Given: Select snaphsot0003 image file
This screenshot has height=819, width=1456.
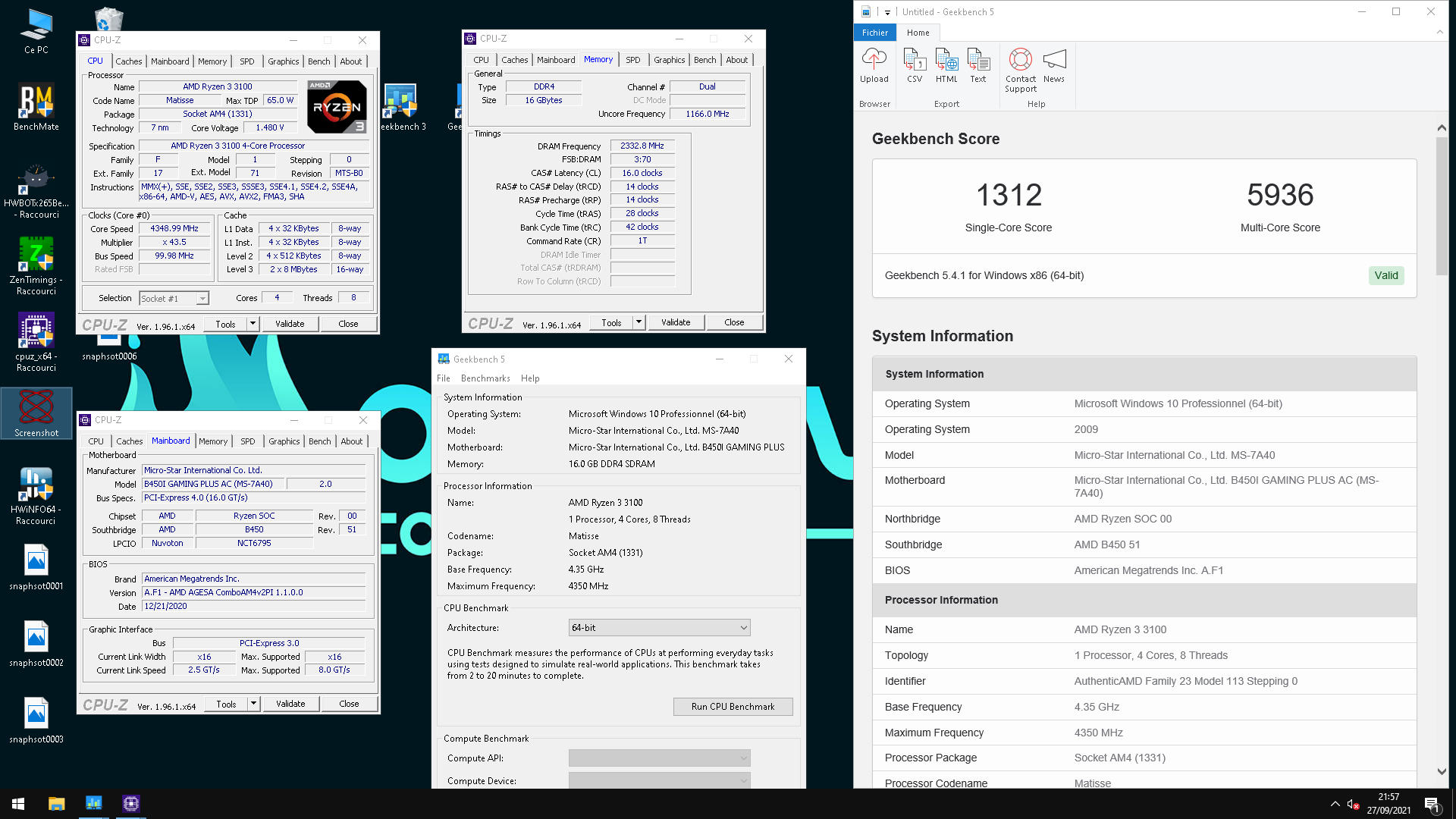Looking at the screenshot, I should point(36,720).
